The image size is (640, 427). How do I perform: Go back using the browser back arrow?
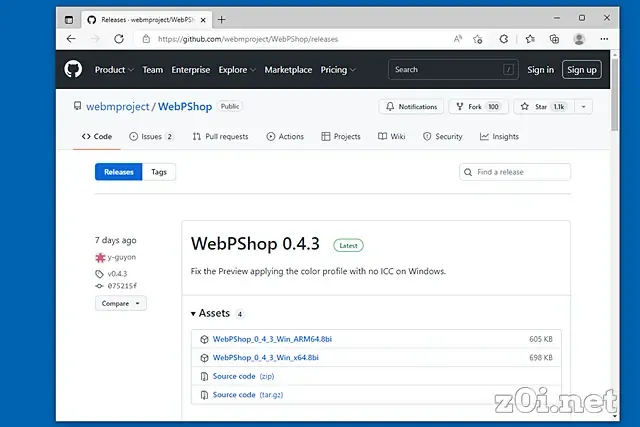coord(71,39)
